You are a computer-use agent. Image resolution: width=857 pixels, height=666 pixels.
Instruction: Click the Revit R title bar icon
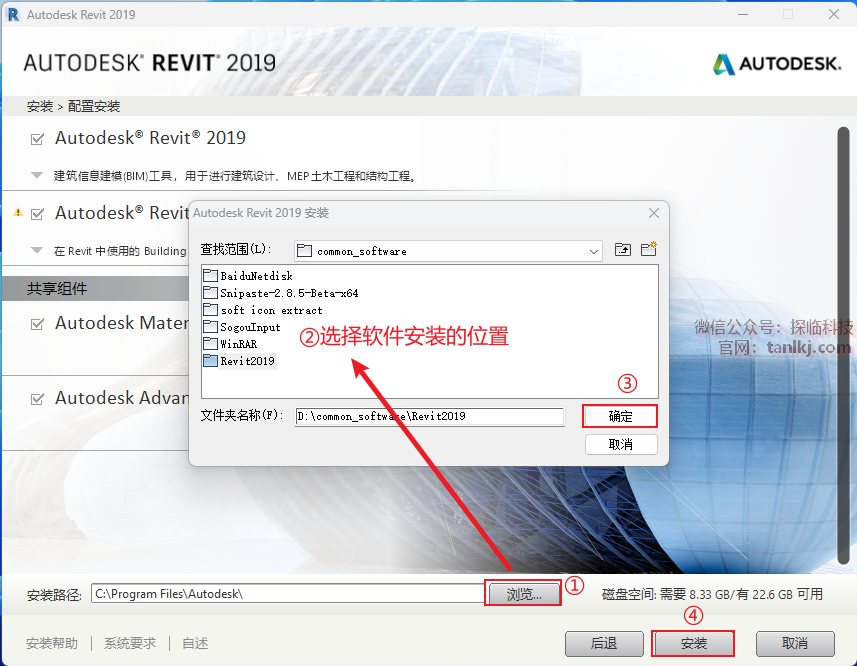click(13, 14)
